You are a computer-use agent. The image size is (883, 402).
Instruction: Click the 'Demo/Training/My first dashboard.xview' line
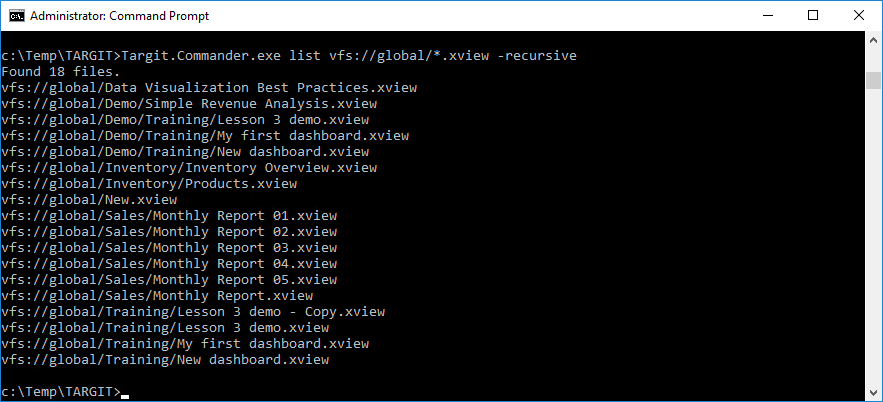click(x=205, y=136)
